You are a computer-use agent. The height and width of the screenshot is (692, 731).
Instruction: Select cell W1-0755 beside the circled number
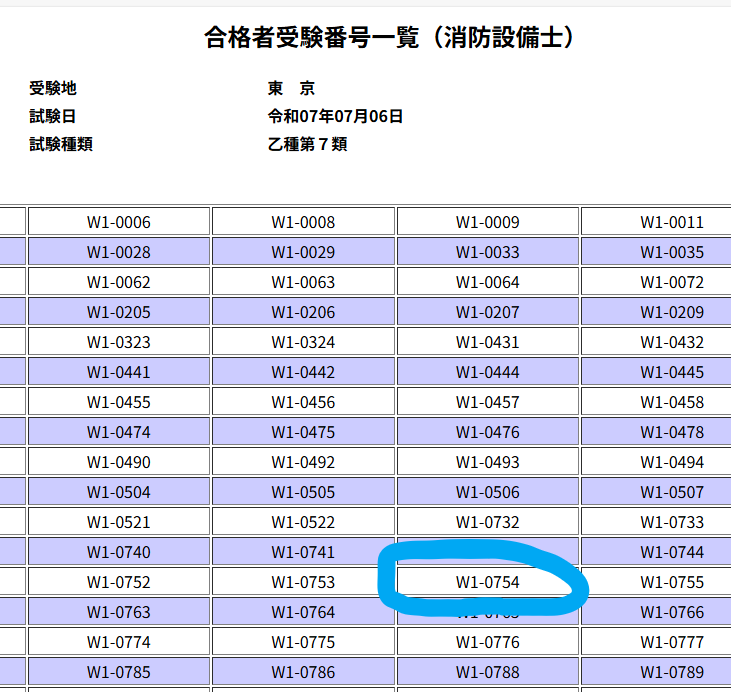(x=671, y=582)
